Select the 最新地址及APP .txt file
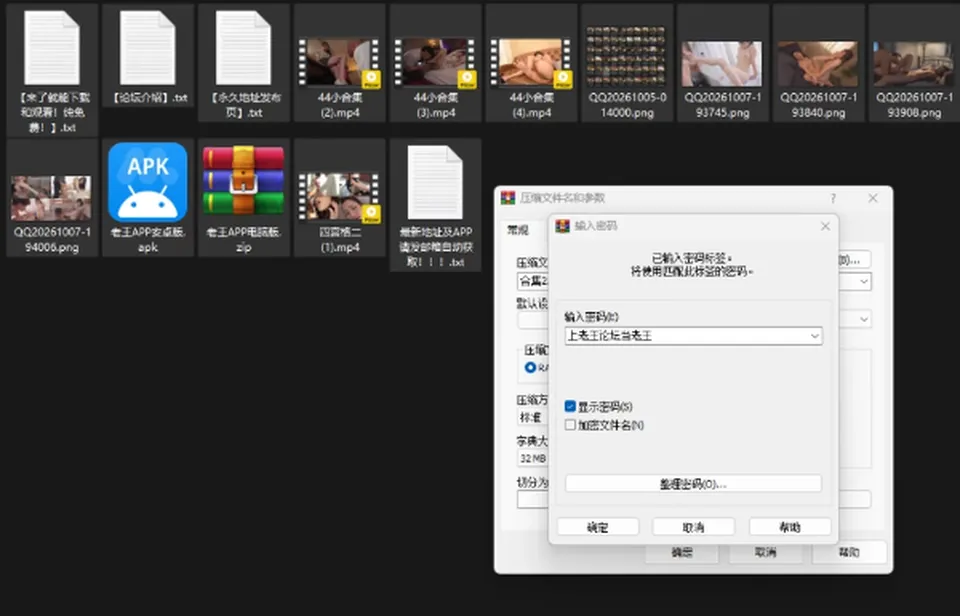 [435, 205]
